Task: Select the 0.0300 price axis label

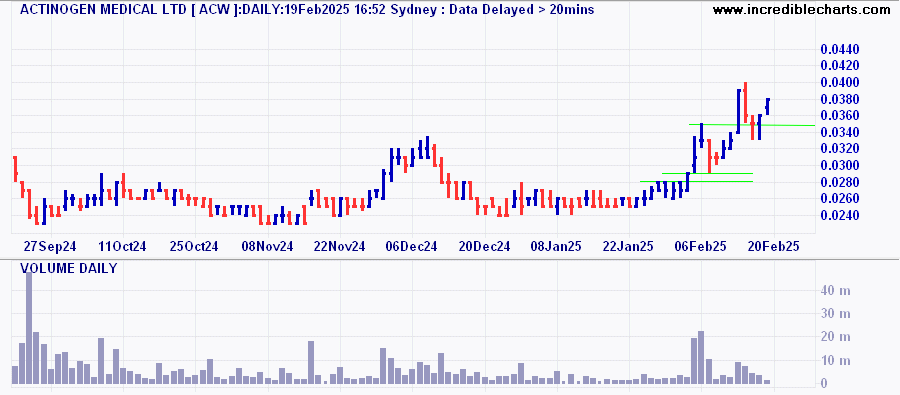Action: tap(840, 165)
